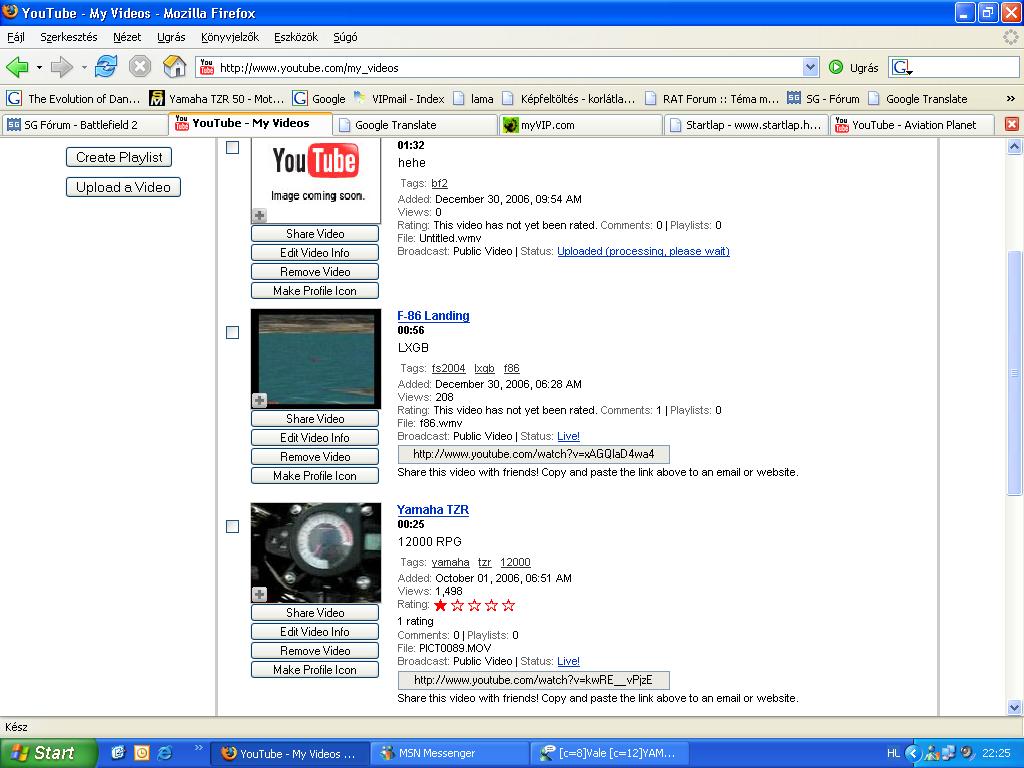Click the green Back arrow button
This screenshot has width=1024, height=768.
17,67
